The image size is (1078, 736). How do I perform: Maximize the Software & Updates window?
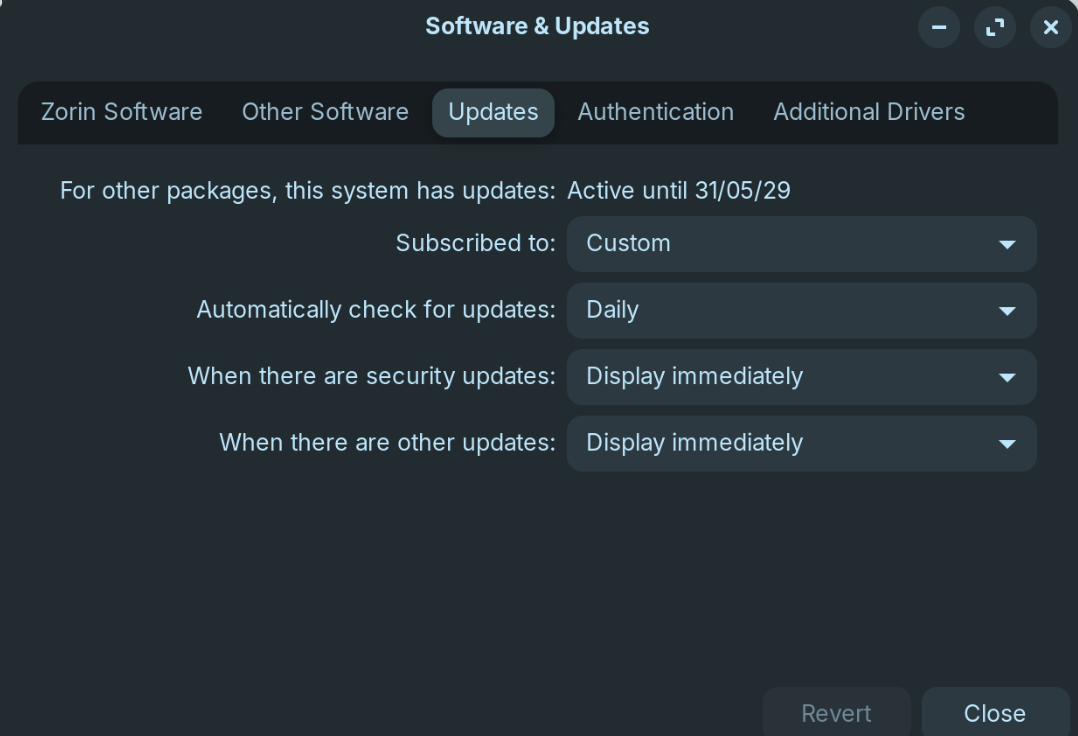994,28
